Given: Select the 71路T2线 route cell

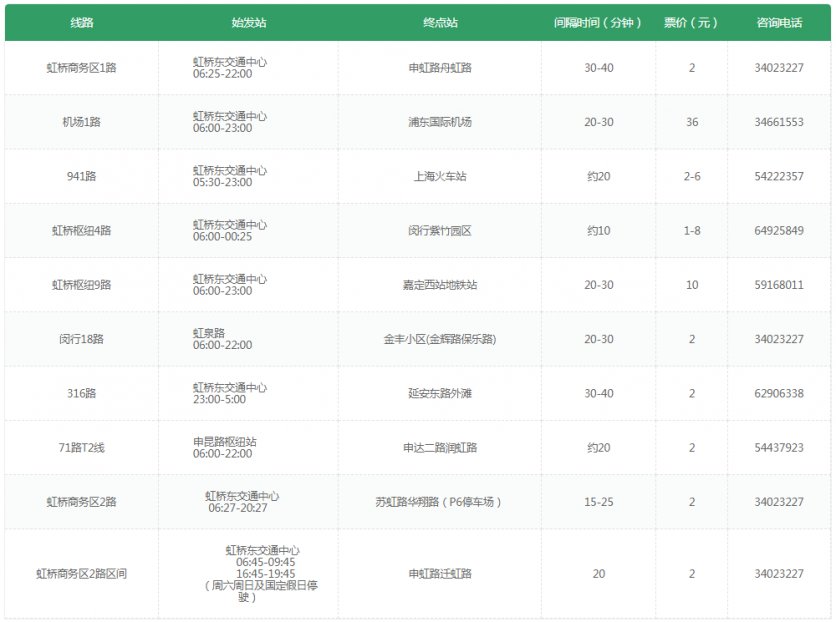Looking at the screenshot, I should (81, 447).
